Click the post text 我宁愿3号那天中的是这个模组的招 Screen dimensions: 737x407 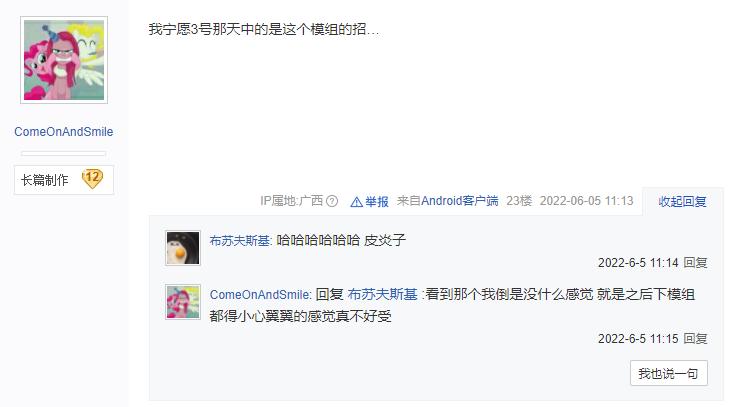pyautogui.click(x=264, y=29)
